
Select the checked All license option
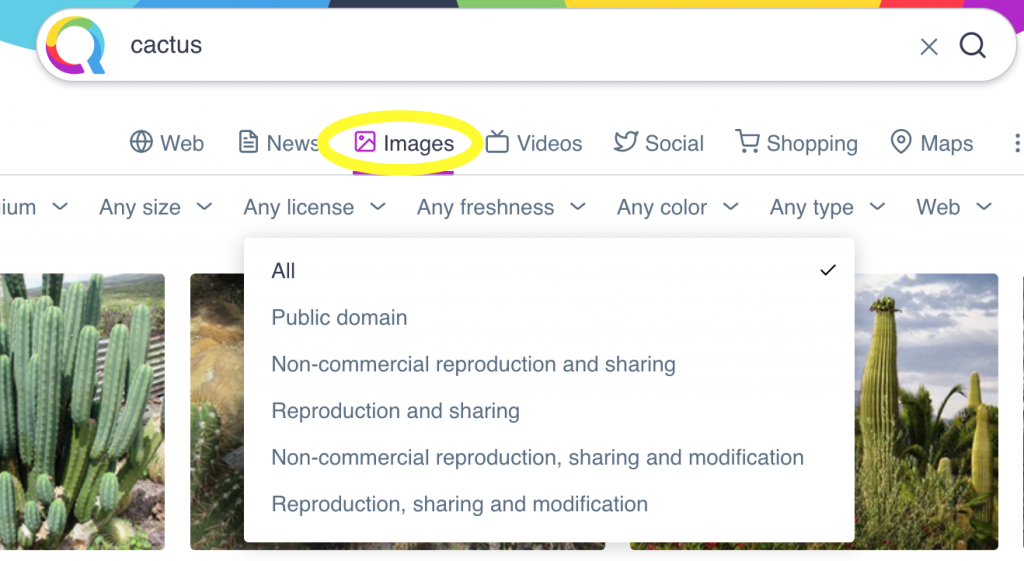[284, 271]
